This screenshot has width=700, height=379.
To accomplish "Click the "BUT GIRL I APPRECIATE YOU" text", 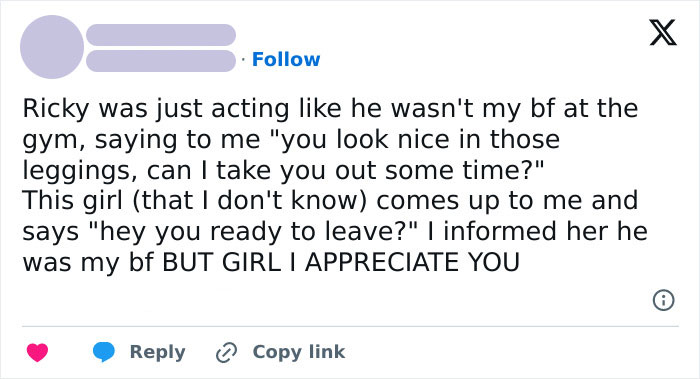I will [x=341, y=262].
